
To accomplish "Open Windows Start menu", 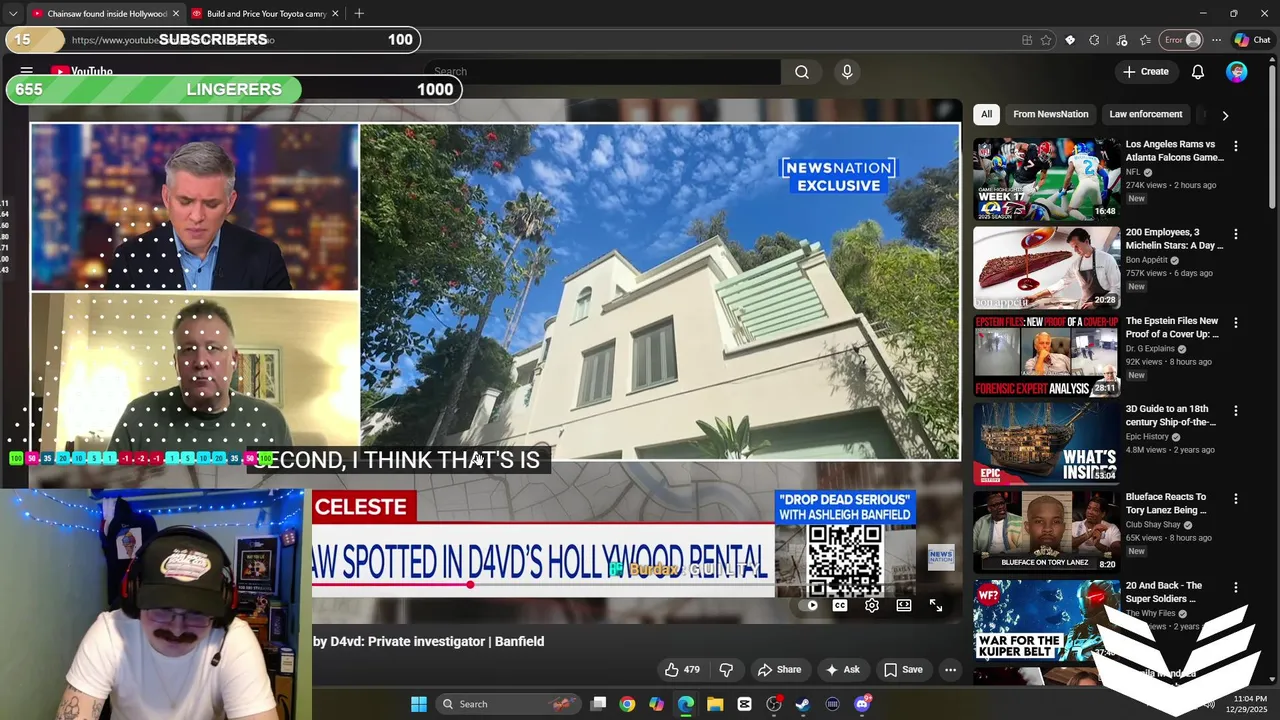I will click(418, 704).
